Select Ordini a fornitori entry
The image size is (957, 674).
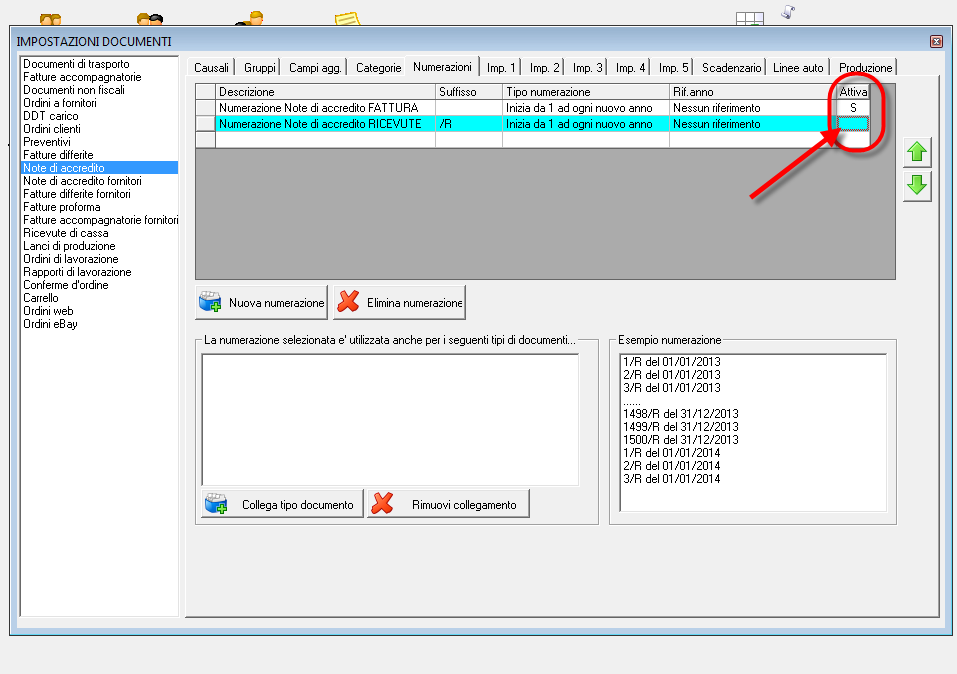(99, 103)
